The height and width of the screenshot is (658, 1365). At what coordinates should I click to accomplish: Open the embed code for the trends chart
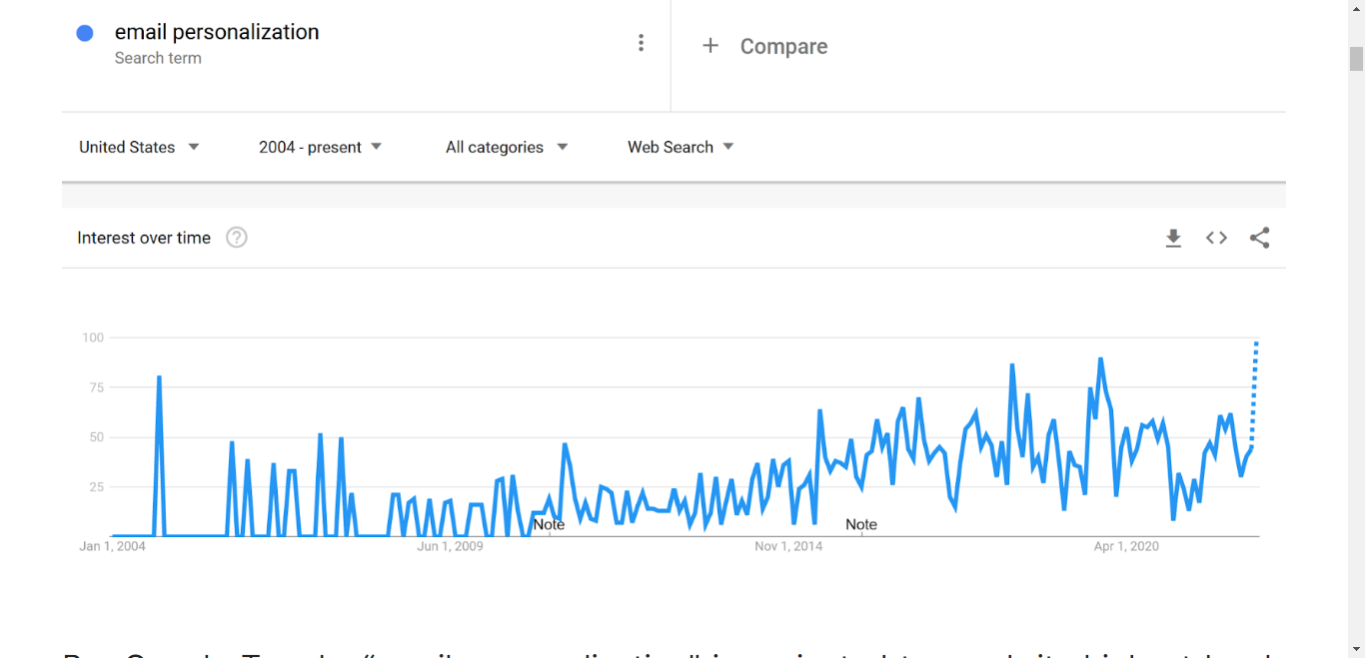[1216, 238]
